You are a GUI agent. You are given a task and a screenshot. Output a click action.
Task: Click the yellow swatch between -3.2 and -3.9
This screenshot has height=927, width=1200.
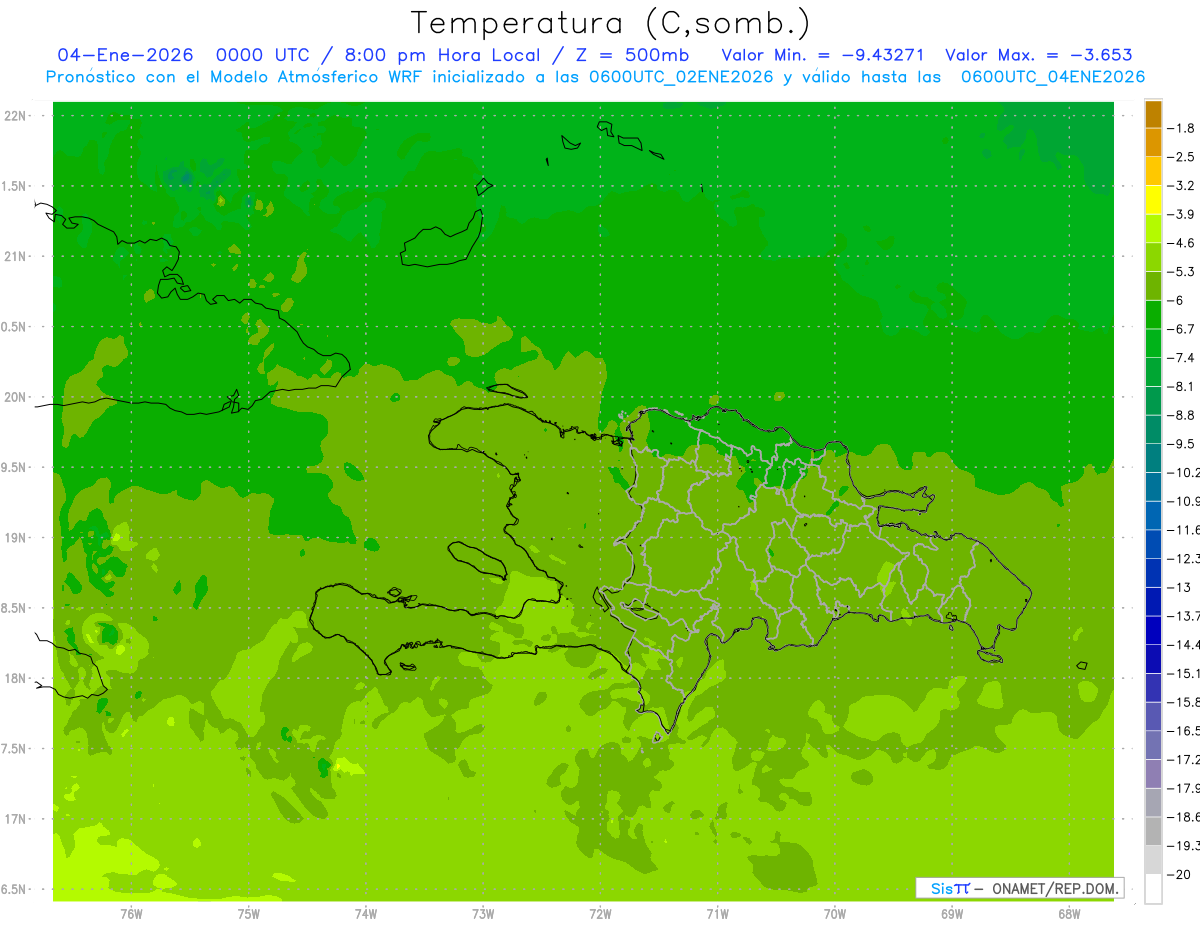click(x=1153, y=200)
